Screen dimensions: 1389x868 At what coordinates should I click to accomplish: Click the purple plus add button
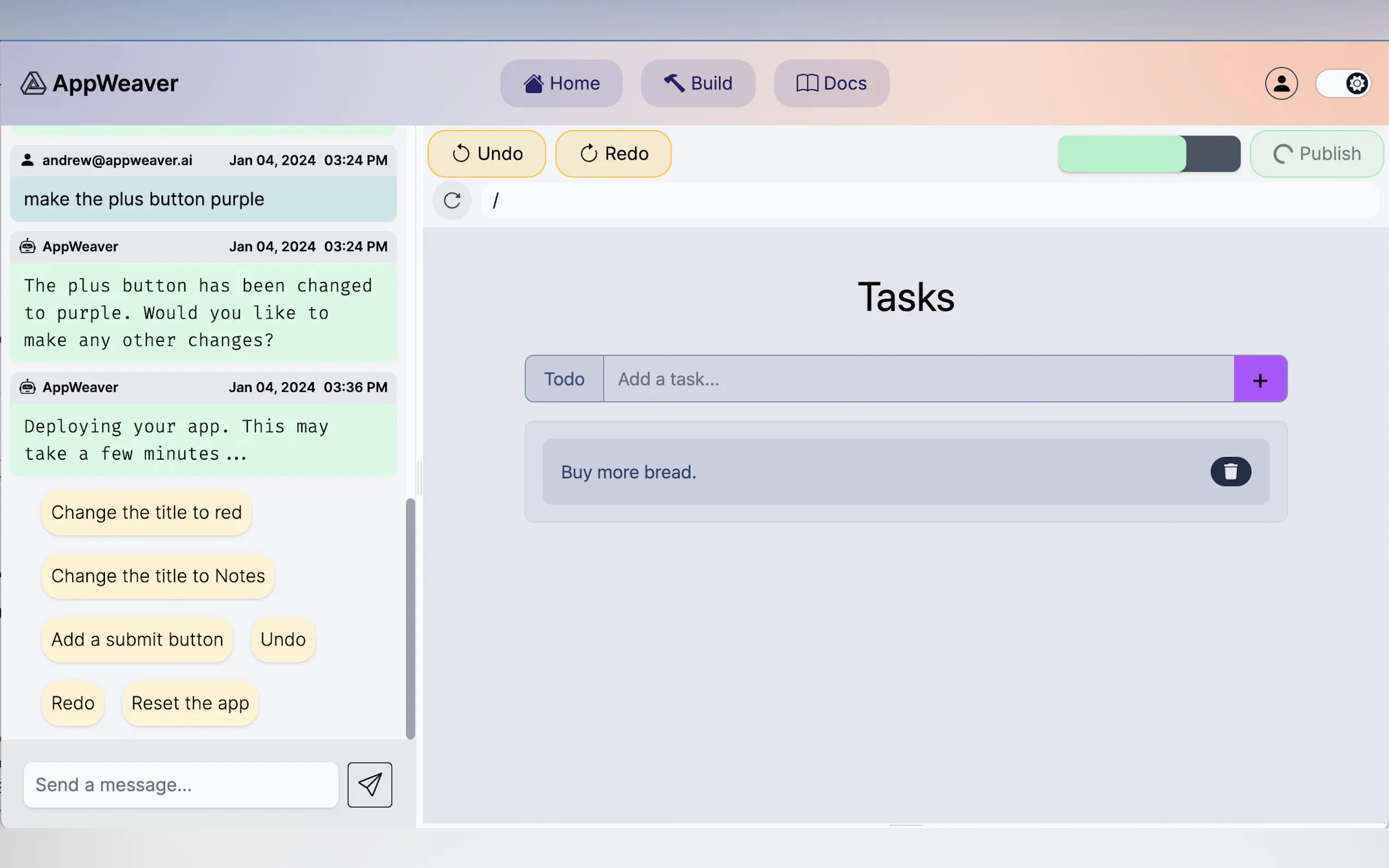coord(1260,379)
